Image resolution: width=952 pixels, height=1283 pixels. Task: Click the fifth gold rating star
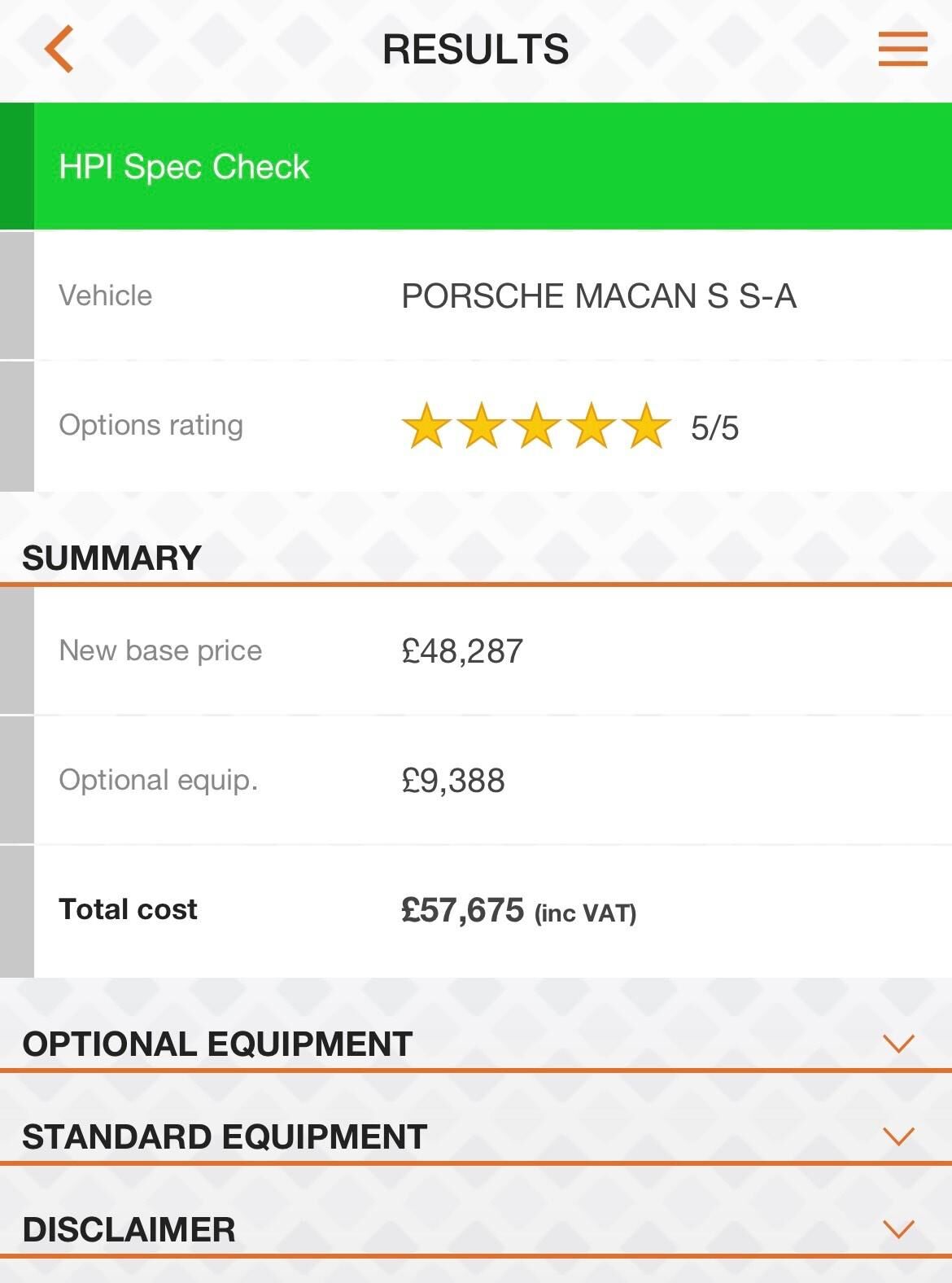point(647,425)
